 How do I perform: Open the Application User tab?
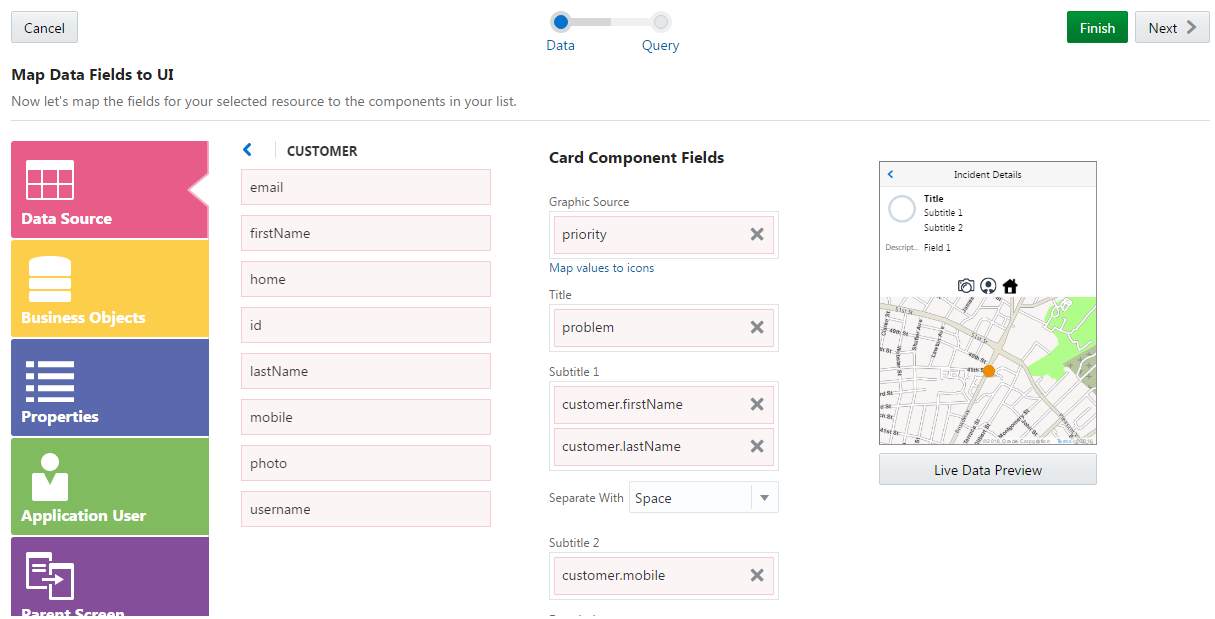[109, 486]
